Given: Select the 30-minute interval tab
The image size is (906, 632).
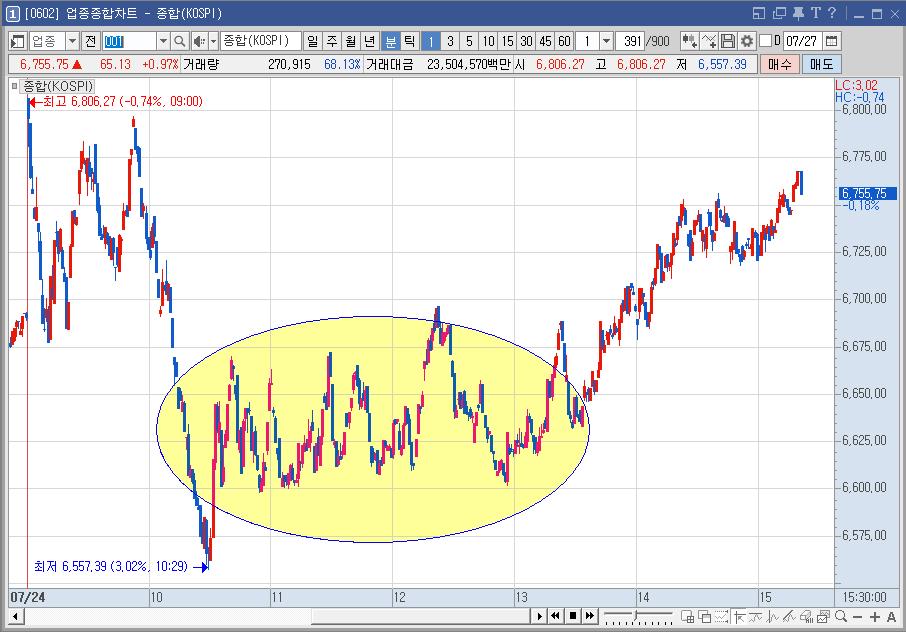Looking at the screenshot, I should [526, 41].
